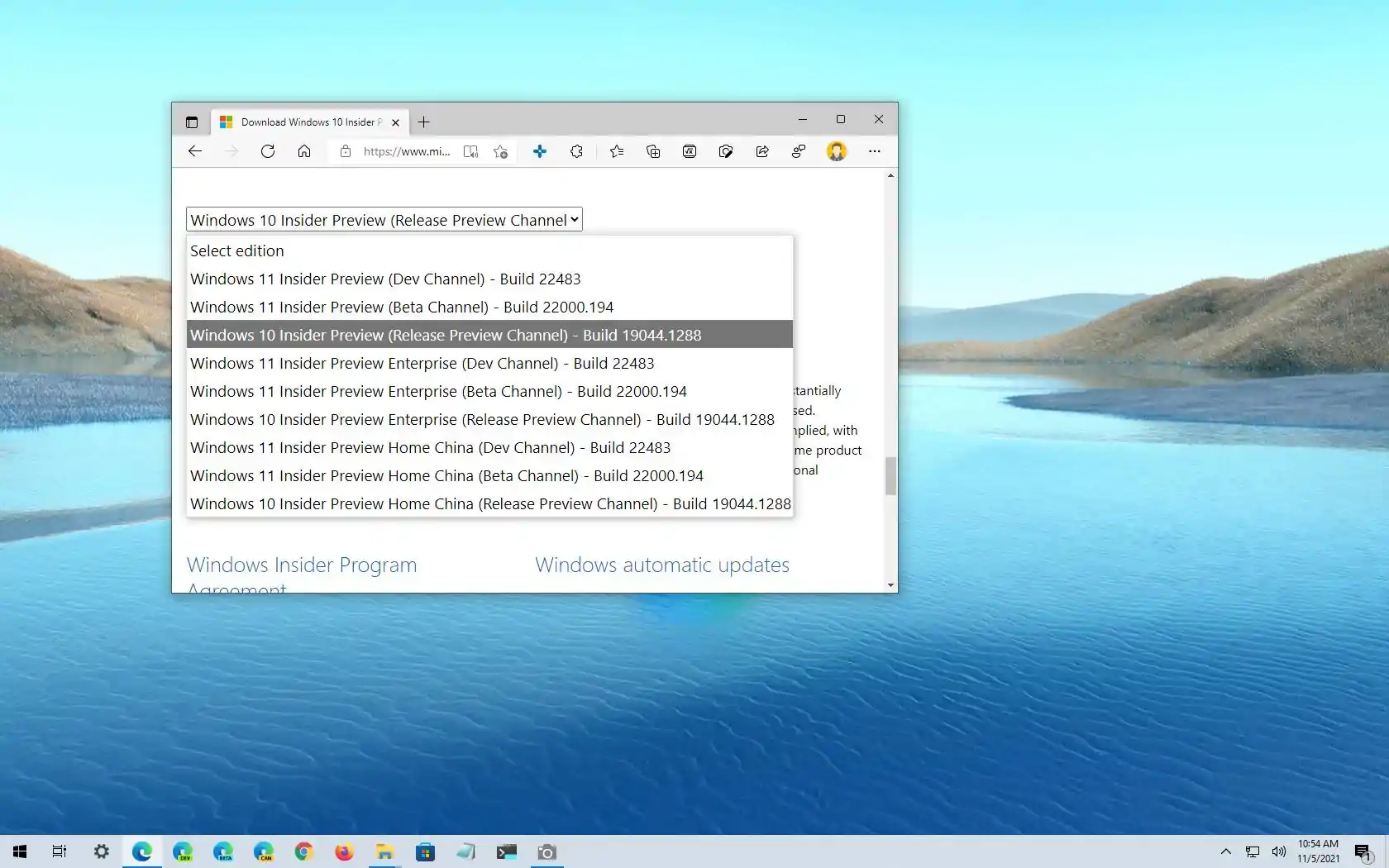Open the Extensions puzzle icon
Image resolution: width=1389 pixels, height=868 pixels.
click(x=576, y=151)
